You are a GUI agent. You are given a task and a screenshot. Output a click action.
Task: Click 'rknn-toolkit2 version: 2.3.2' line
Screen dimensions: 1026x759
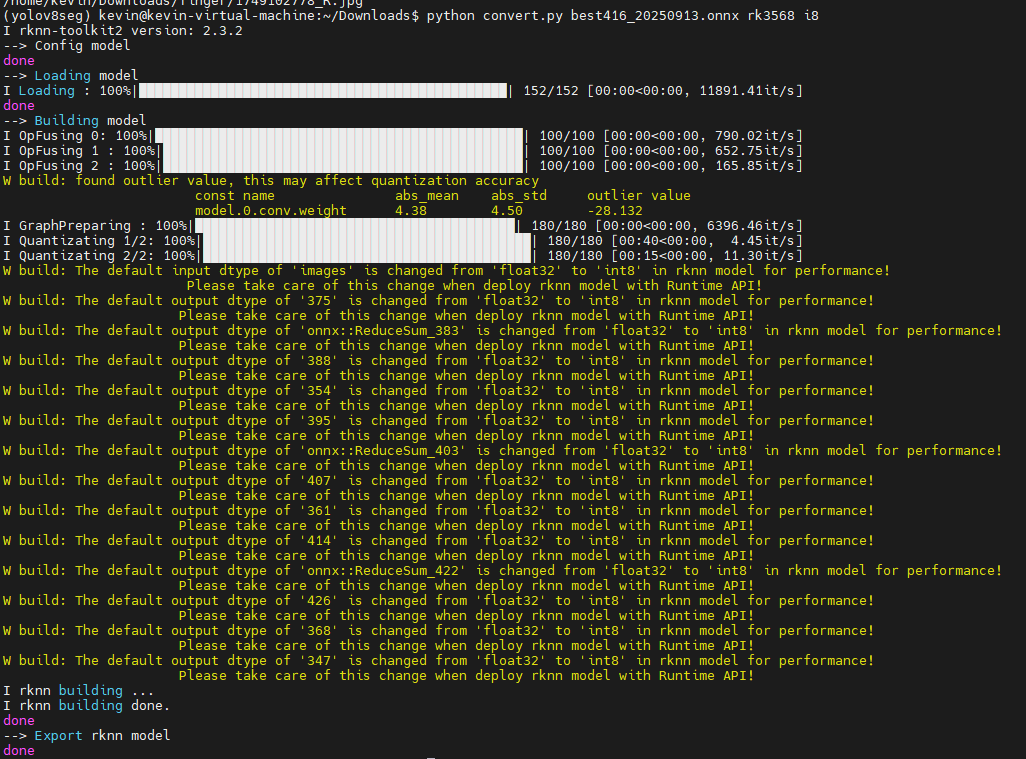(x=123, y=30)
